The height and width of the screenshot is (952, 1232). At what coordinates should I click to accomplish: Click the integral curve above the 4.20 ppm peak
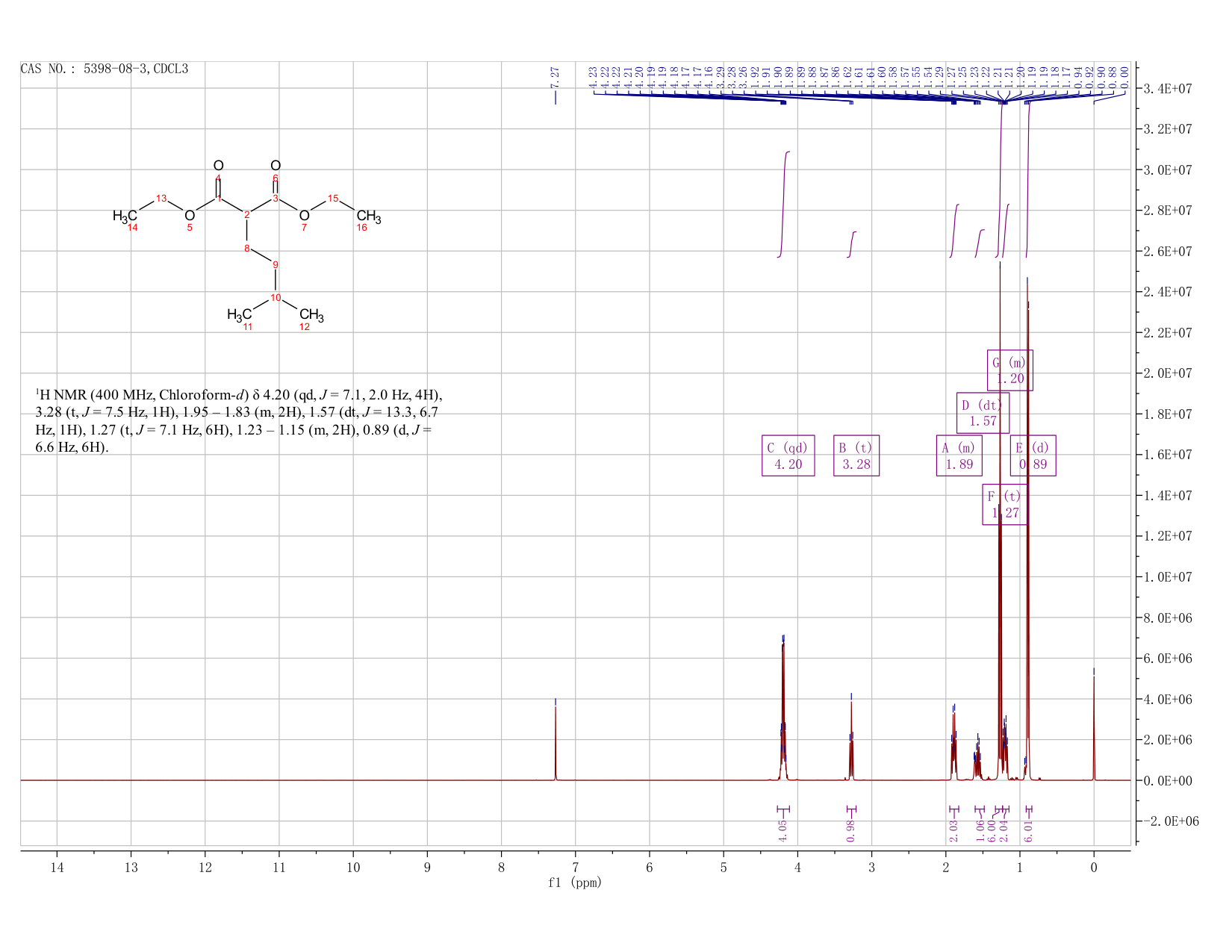click(783, 204)
